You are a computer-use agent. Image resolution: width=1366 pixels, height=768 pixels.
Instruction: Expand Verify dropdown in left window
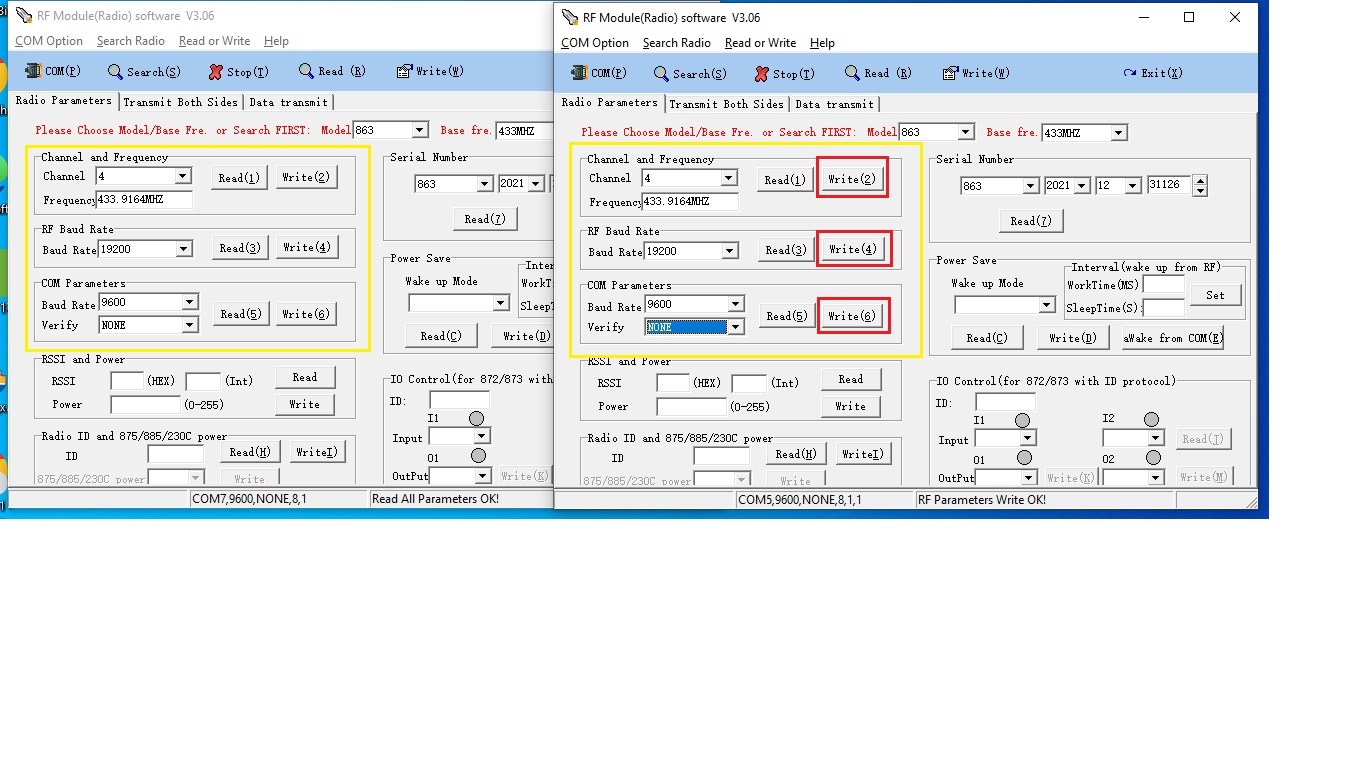pyautogui.click(x=189, y=325)
